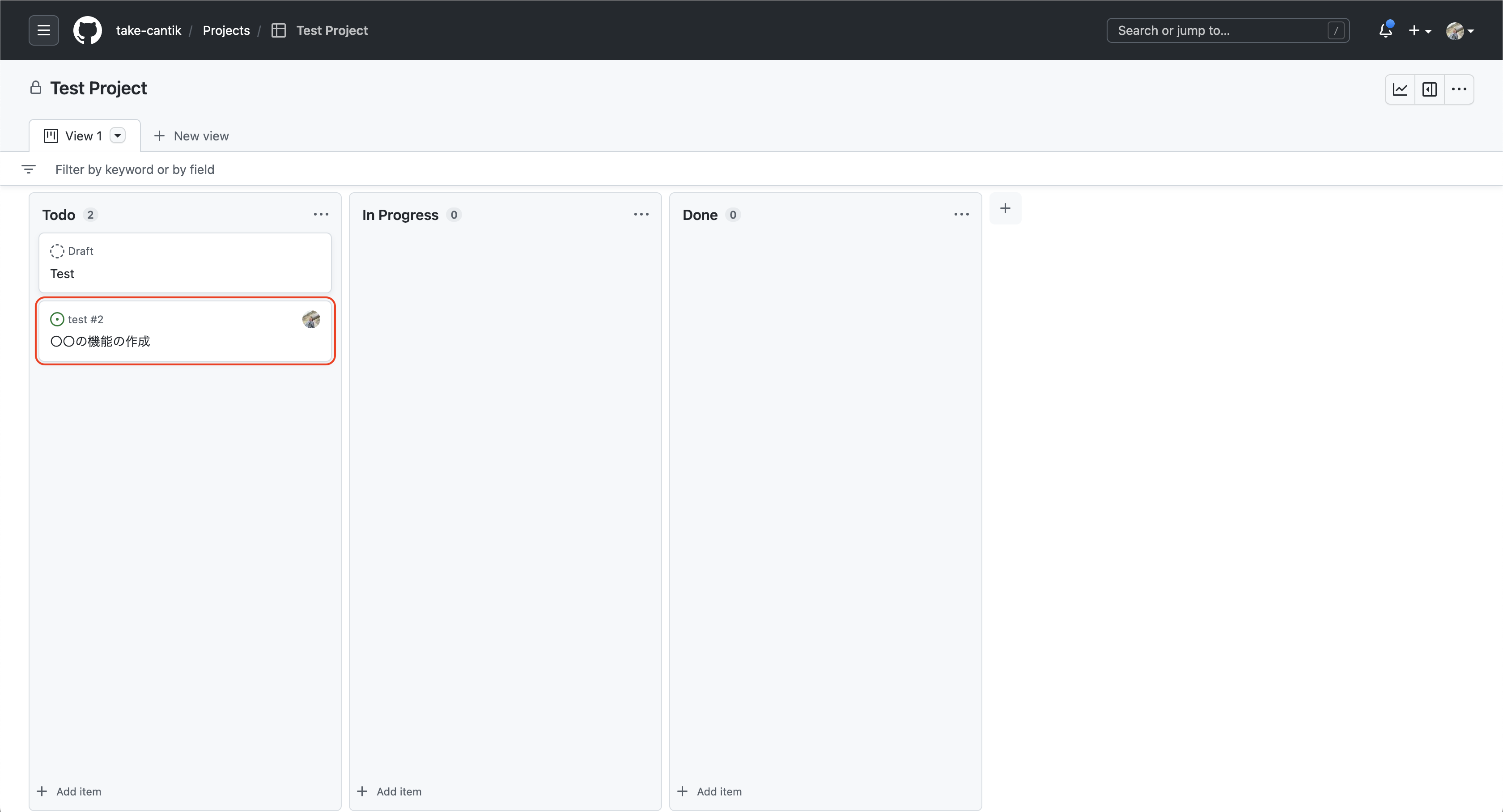Open filter settings via the filter icon

coord(29,169)
